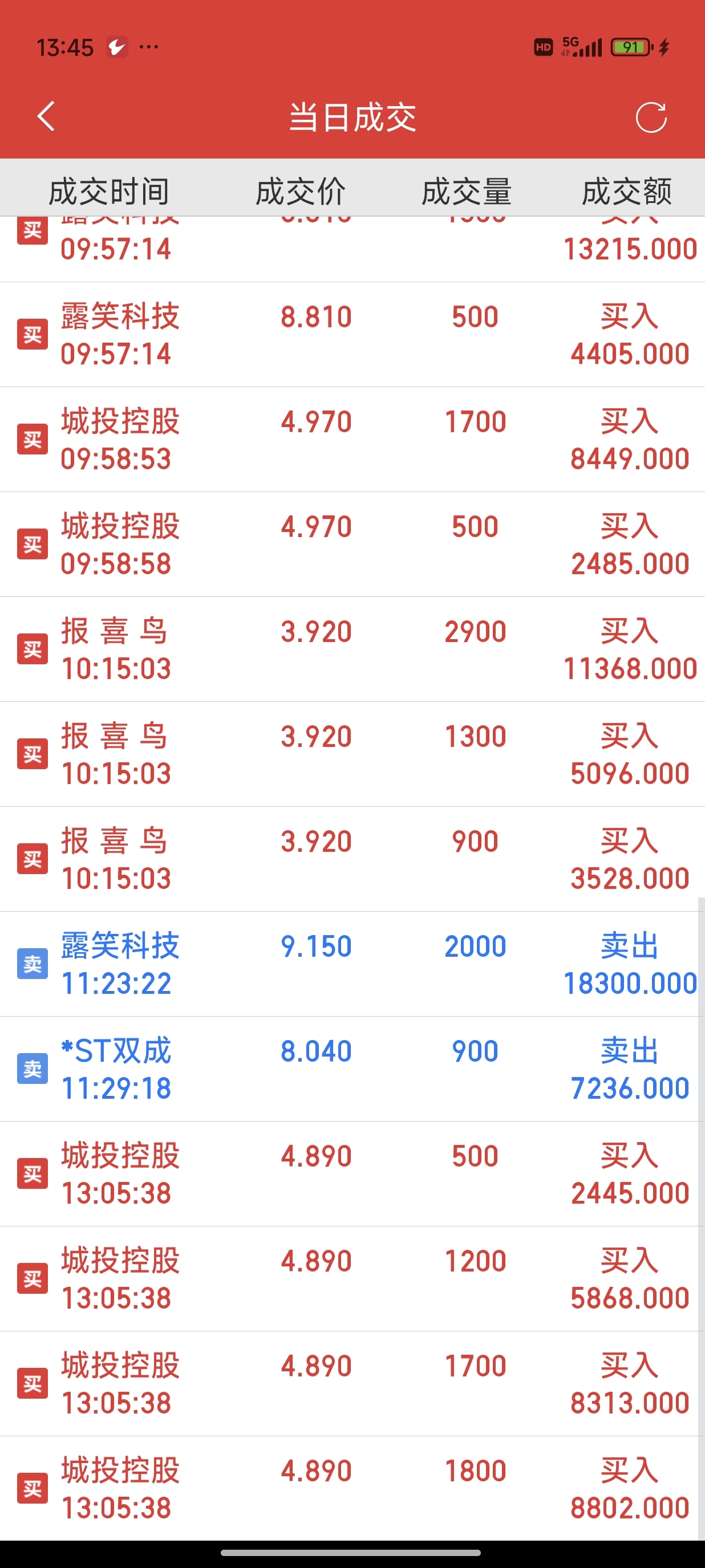705x1568 pixels.
Task: Select 城投控股 trade of 1200 shares
Action: click(x=352, y=1278)
